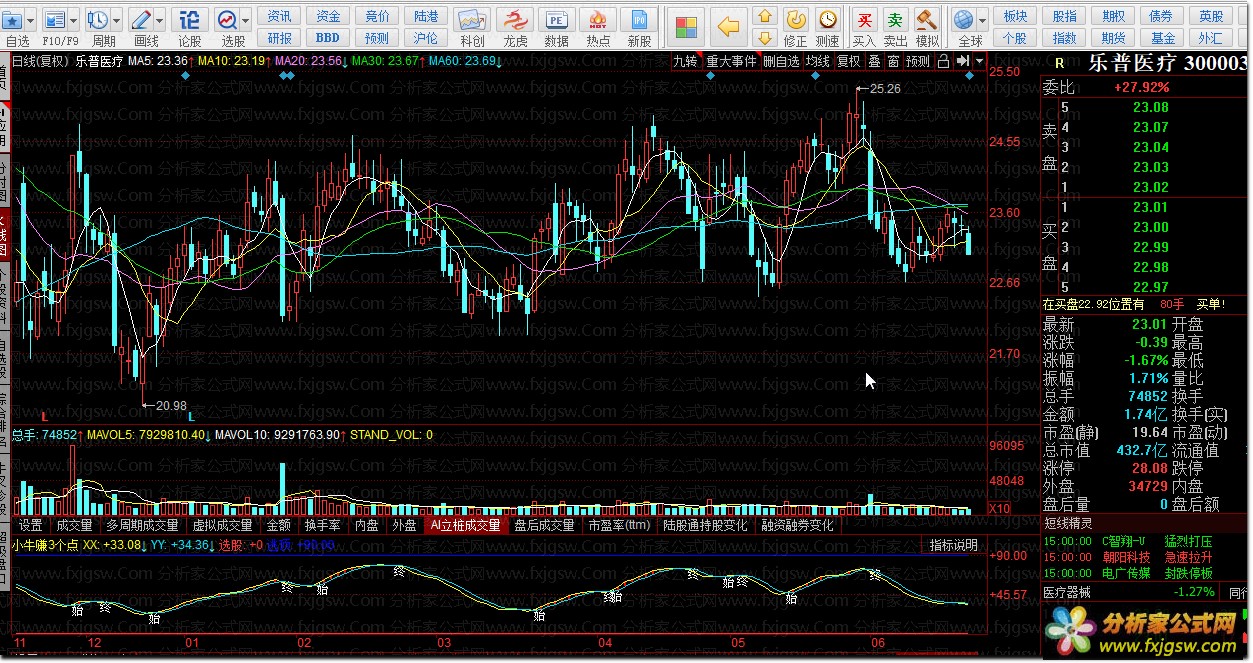This screenshot has width=1253, height=663.
Task: Open the 论股 discussion icon
Action: 189,20
